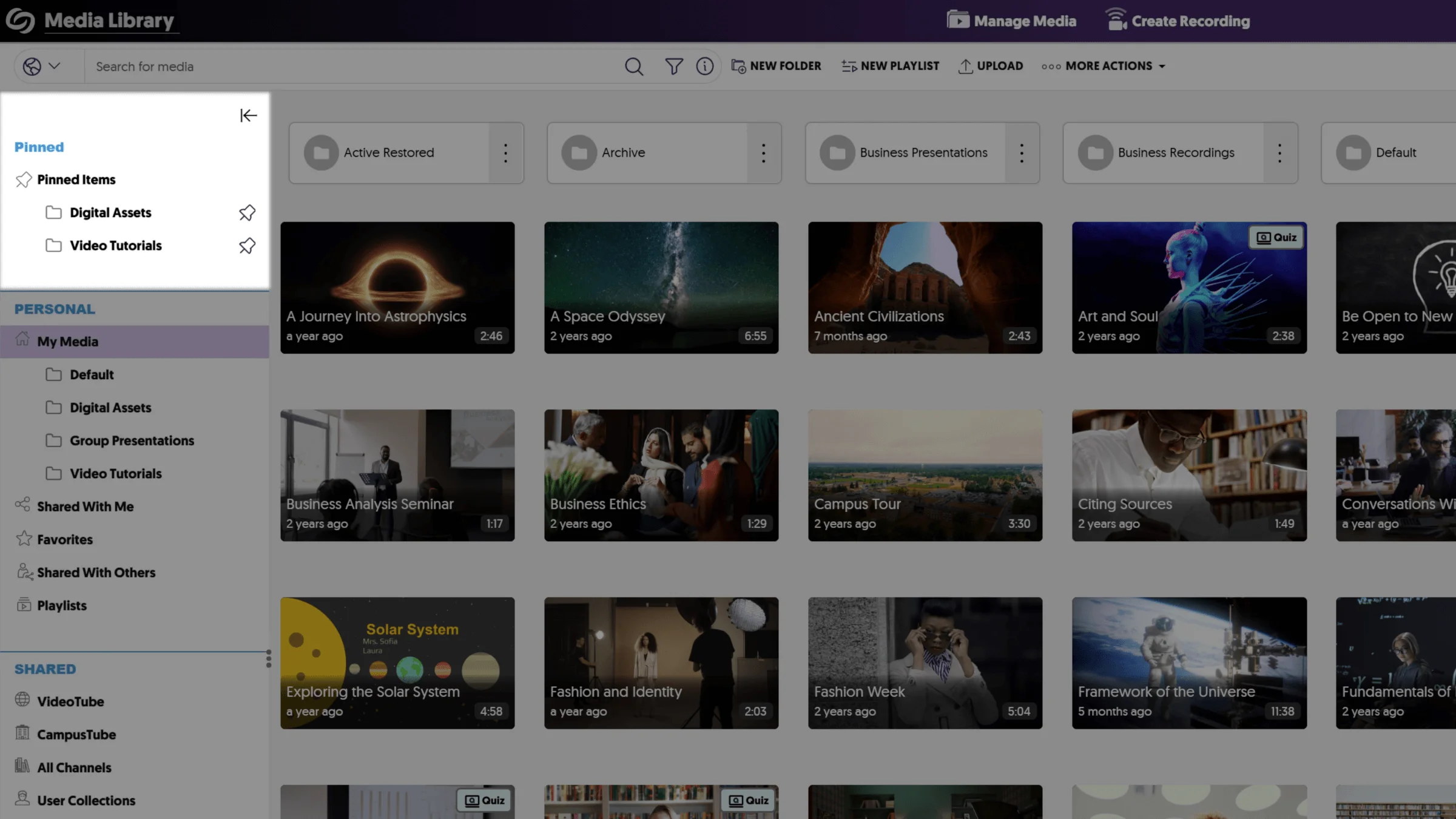The height and width of the screenshot is (819, 1456).
Task: Open the globe library selector dropdown
Action: click(42, 66)
